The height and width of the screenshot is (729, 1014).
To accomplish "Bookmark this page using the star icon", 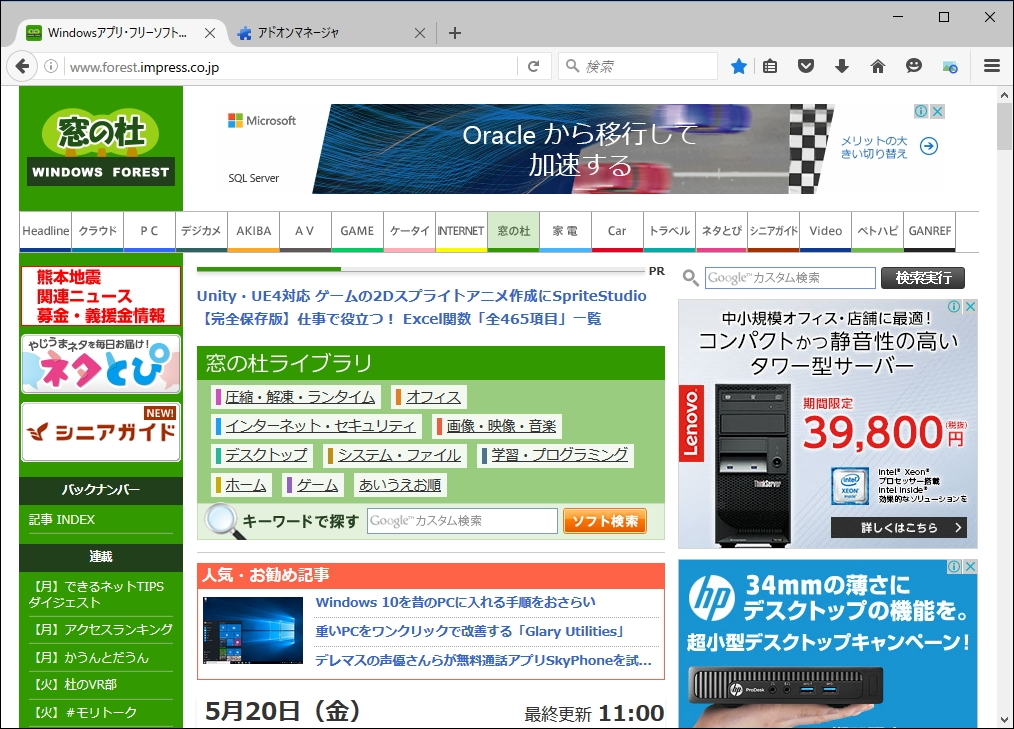I will (x=739, y=65).
